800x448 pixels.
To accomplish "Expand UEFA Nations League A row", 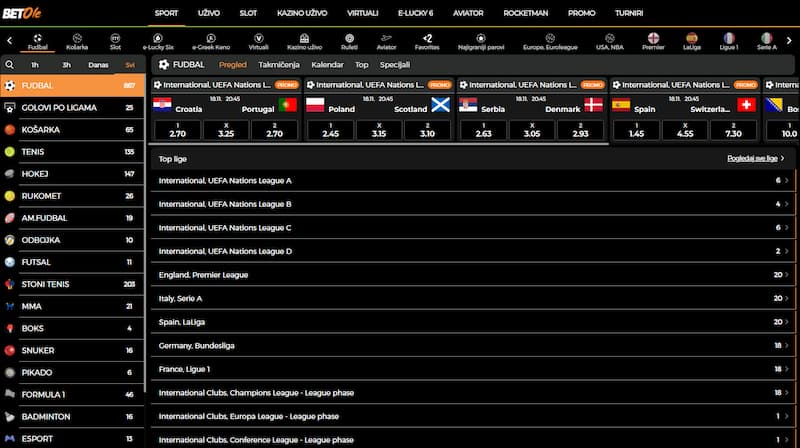I will coord(473,181).
